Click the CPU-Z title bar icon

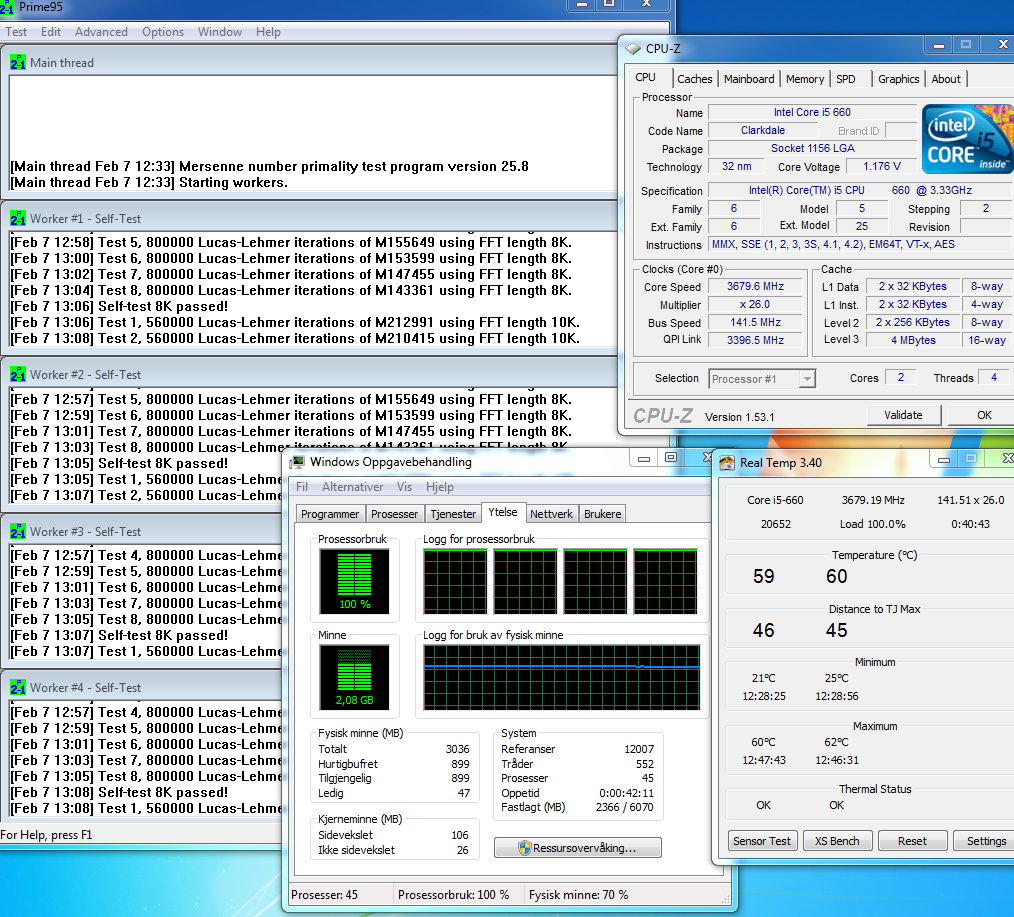[633, 48]
